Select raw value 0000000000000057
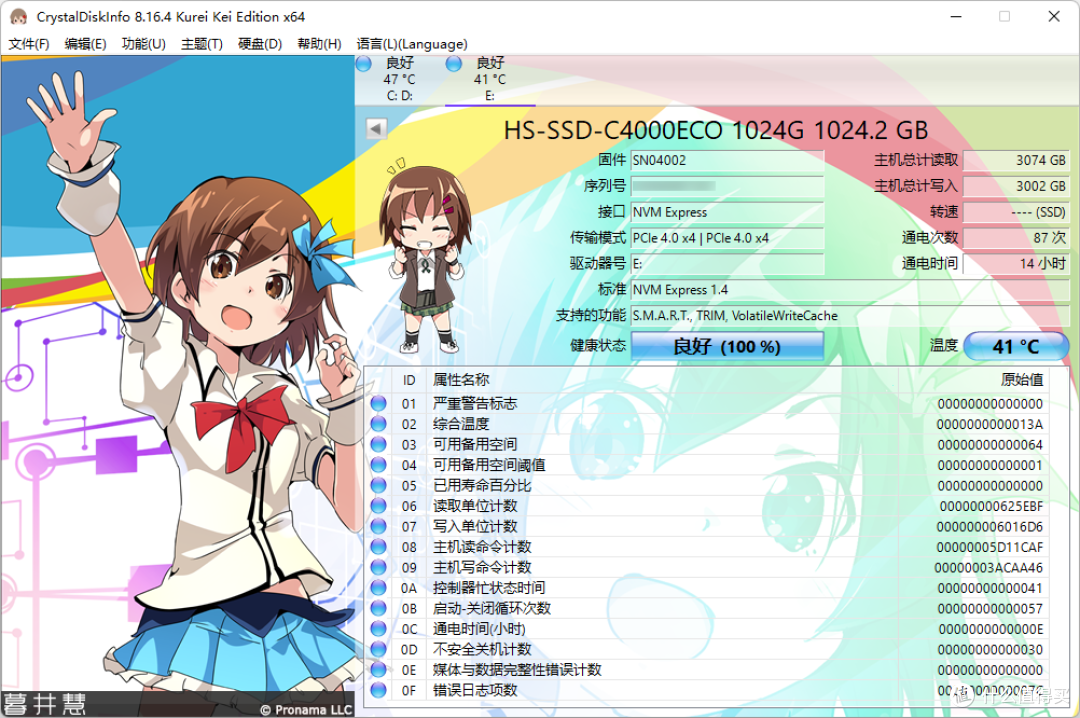 coord(990,609)
